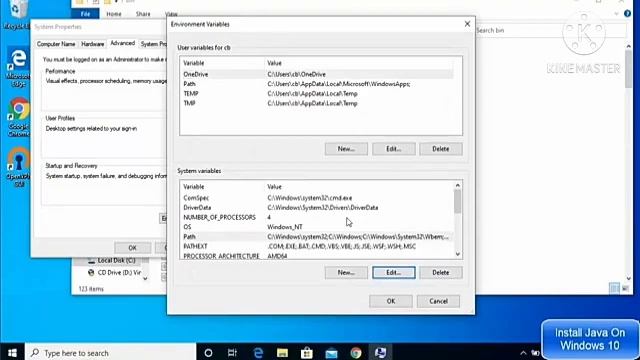640x360 pixels.
Task: Click Variable column header in User variables
Action: 222,63
